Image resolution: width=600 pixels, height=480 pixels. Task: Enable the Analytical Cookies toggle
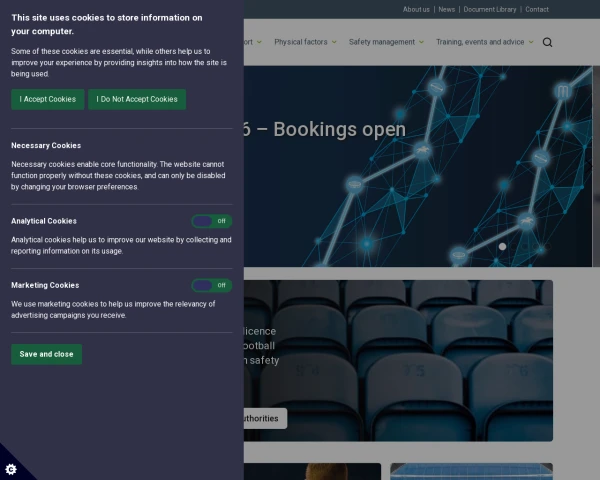[x=212, y=221]
